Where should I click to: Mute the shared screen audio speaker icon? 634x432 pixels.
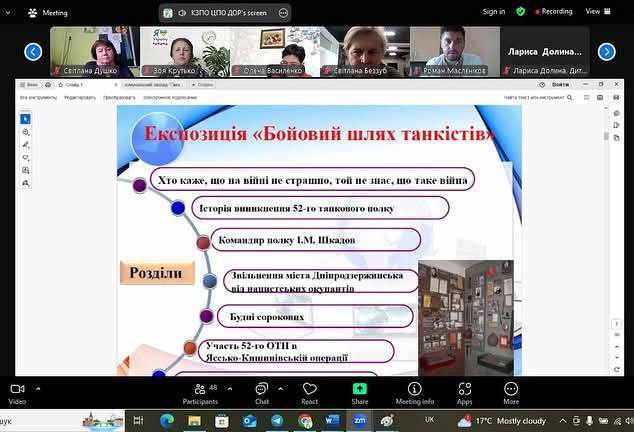tap(182, 13)
